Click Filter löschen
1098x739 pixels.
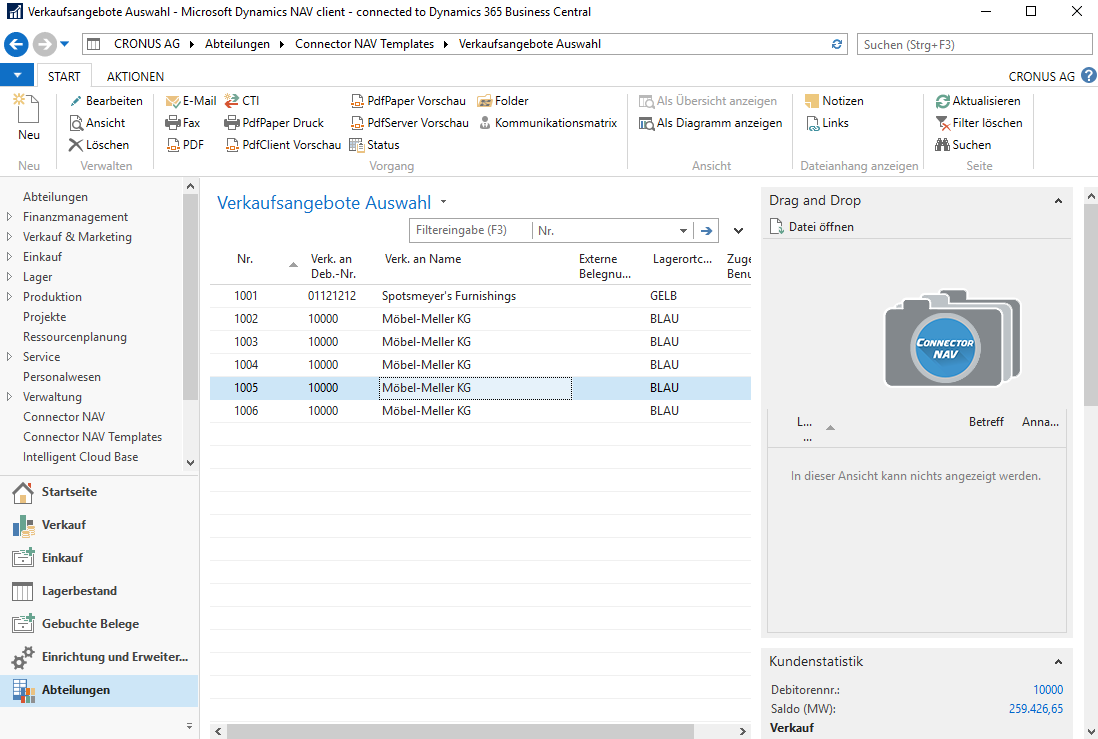[979, 123]
